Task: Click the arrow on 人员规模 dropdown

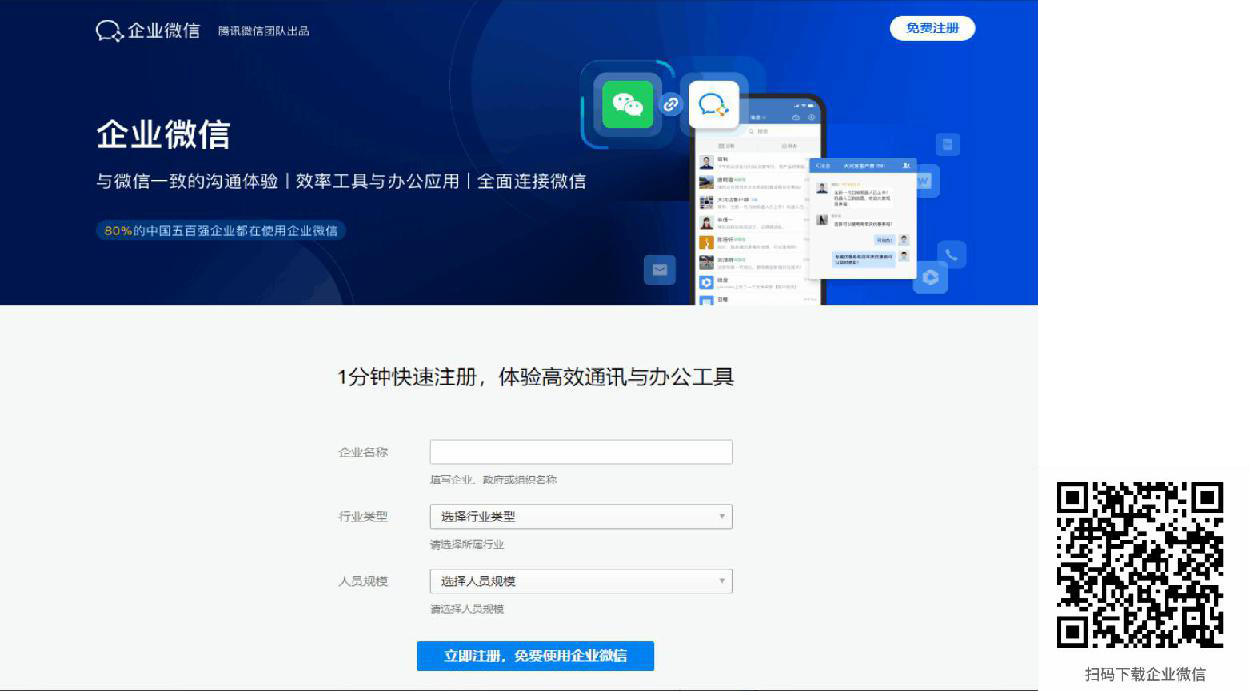Action: coord(721,581)
